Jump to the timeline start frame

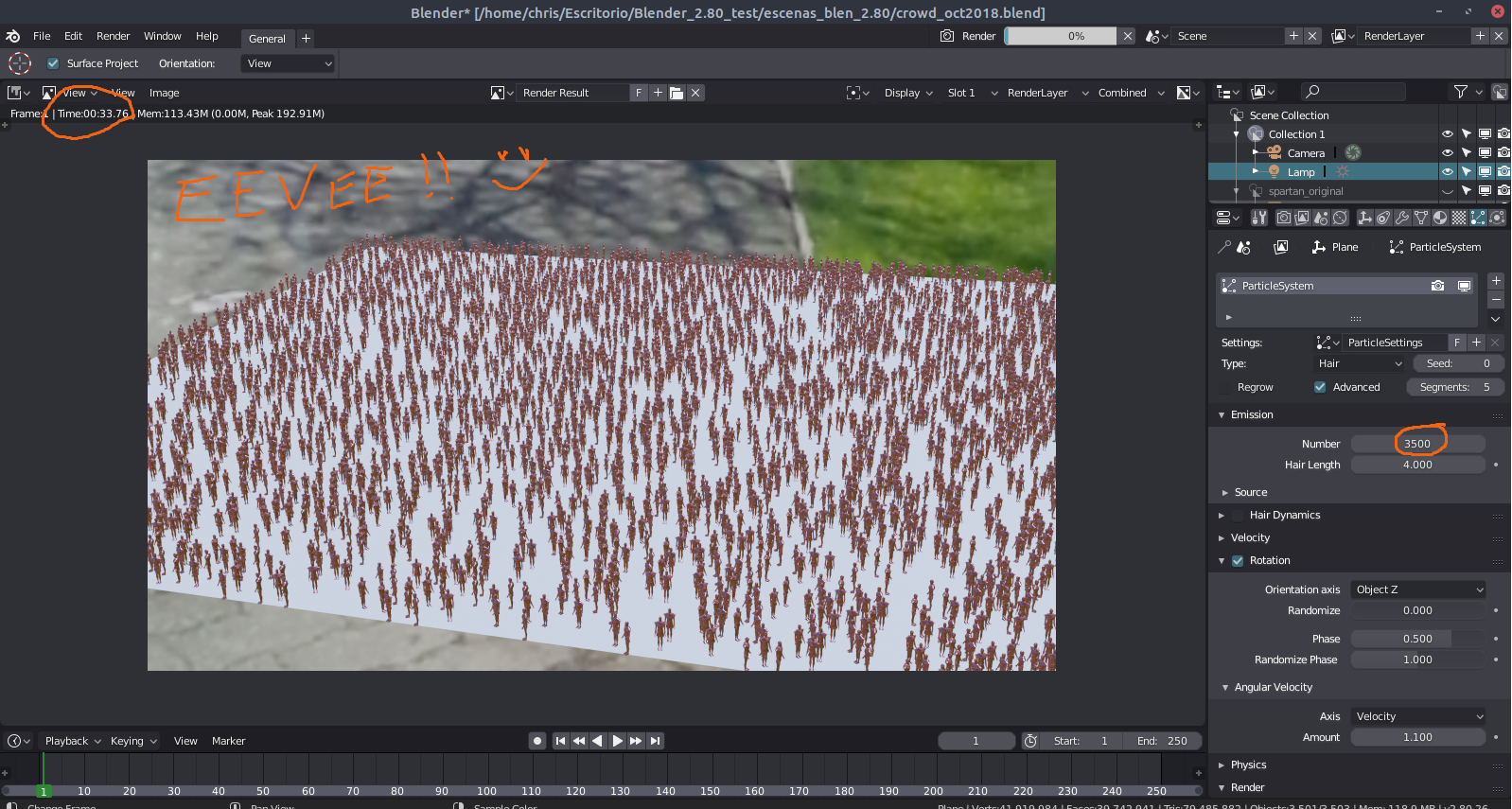pos(560,741)
